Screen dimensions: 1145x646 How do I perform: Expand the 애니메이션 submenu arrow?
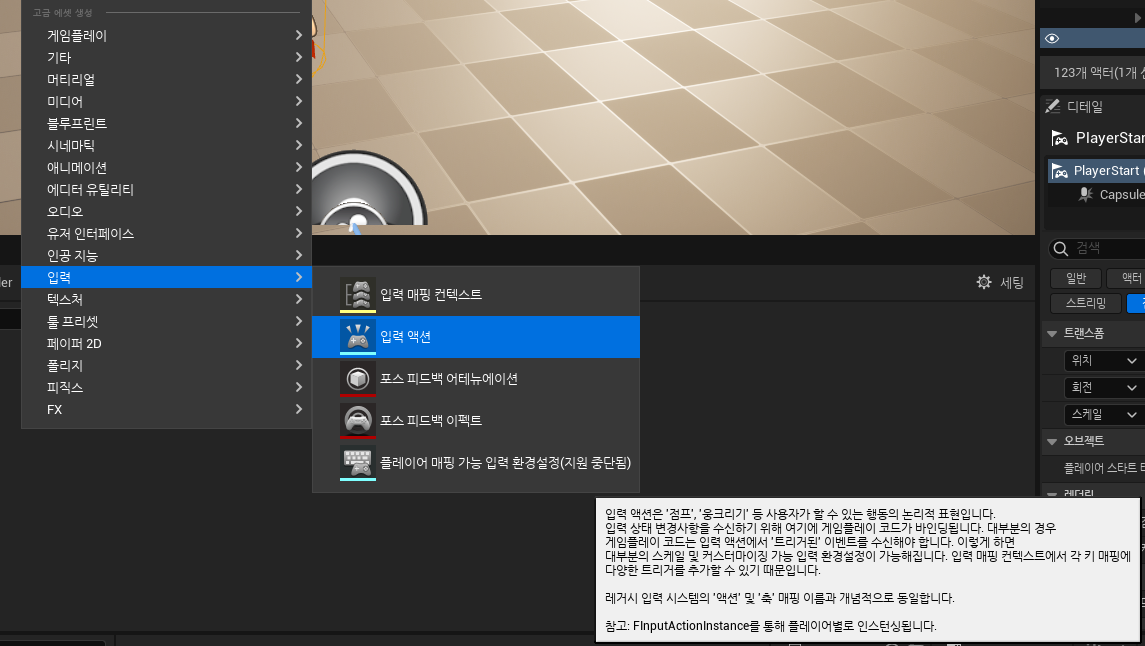299,167
